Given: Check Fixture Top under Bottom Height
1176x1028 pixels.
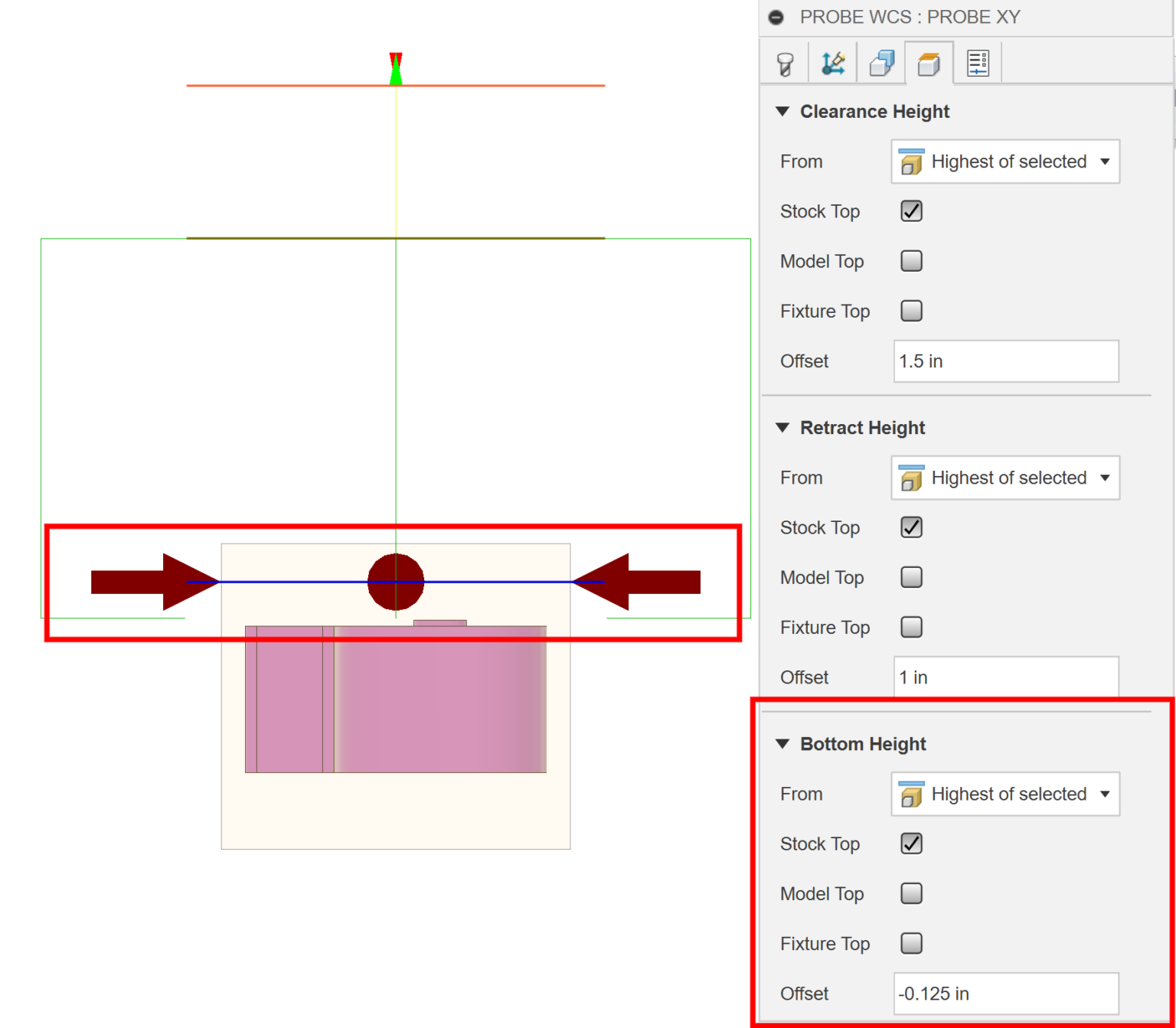Looking at the screenshot, I should 911,943.
